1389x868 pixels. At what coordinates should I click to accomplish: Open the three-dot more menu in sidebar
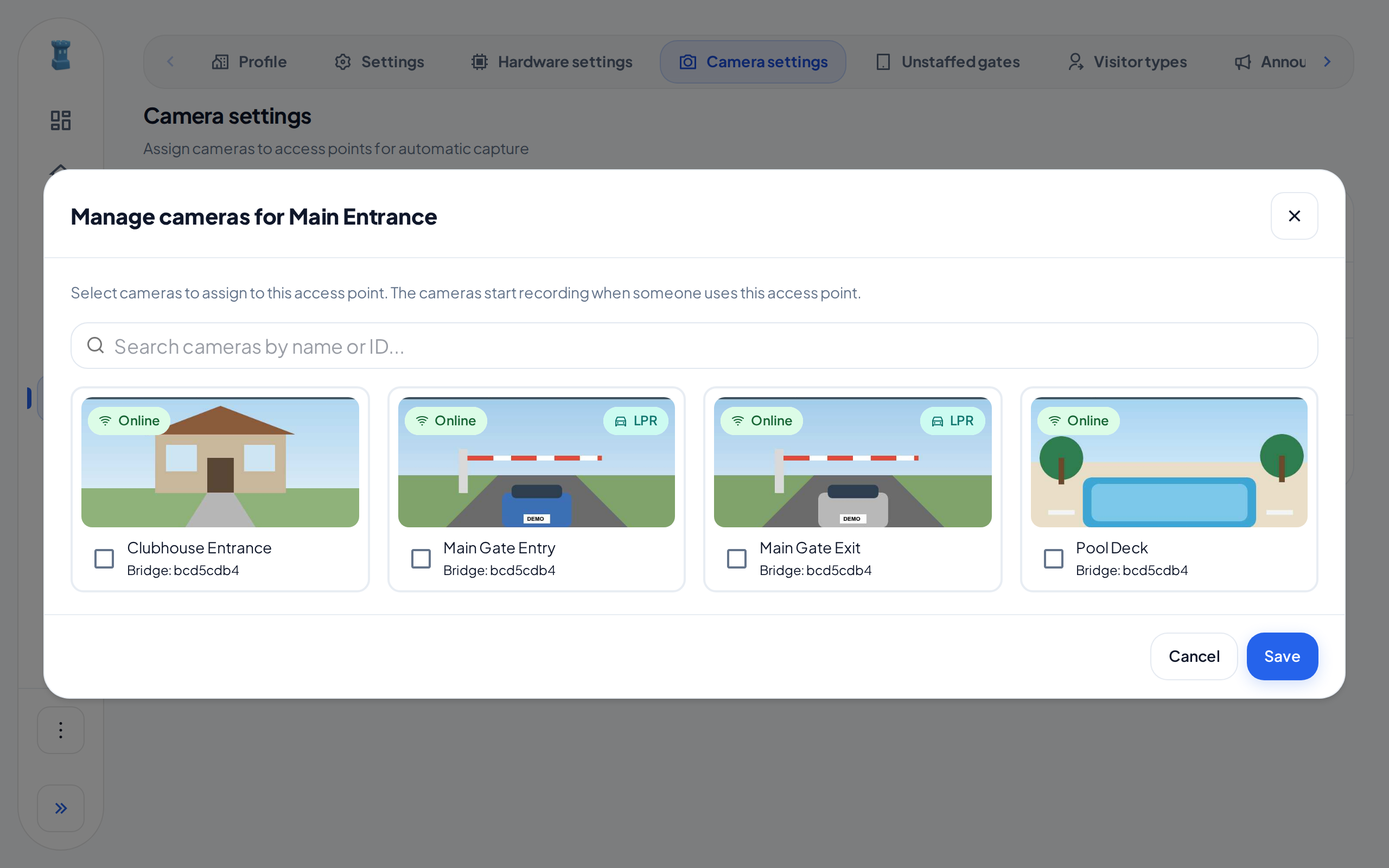tap(61, 730)
